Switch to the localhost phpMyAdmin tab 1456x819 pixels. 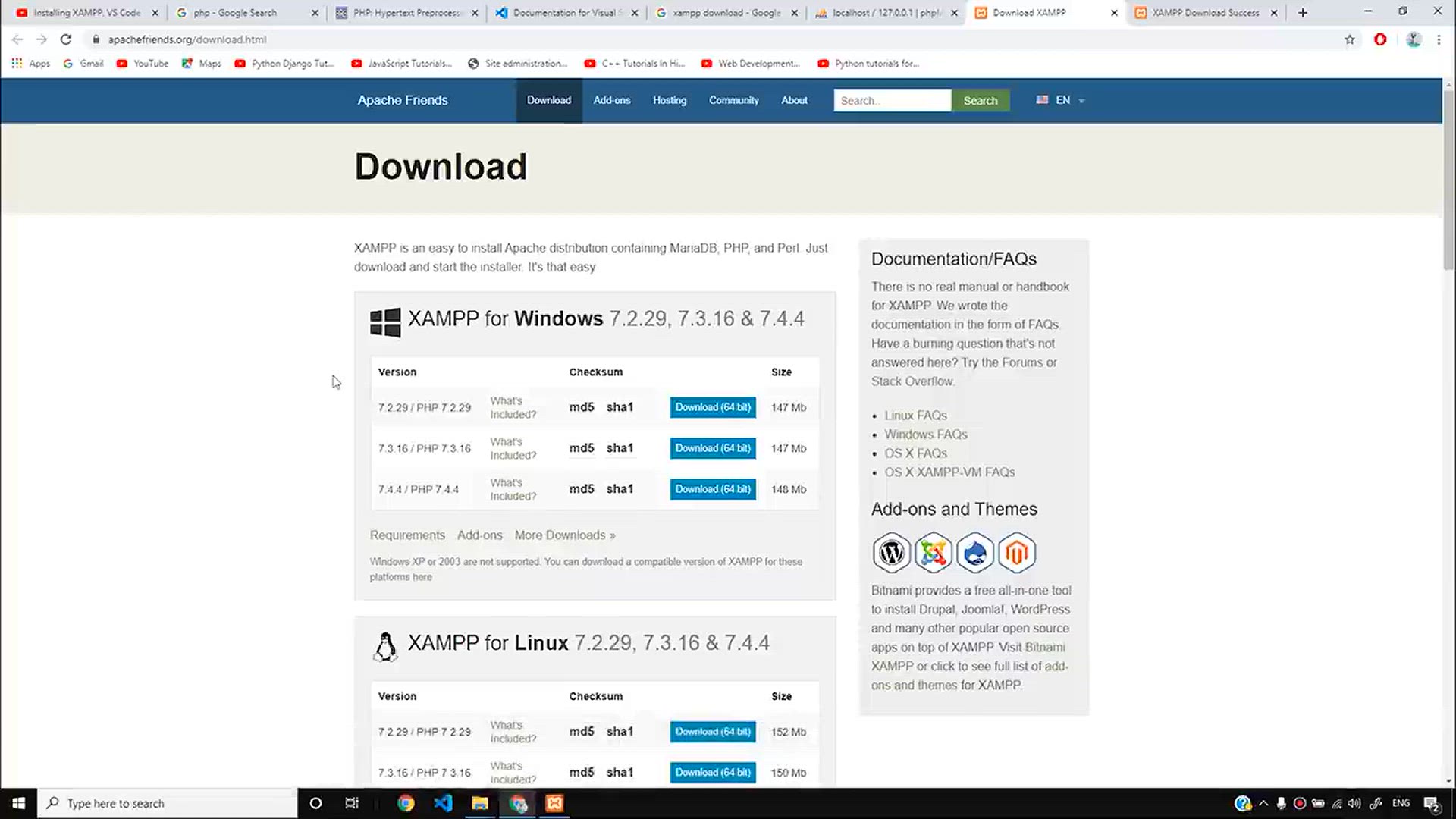pos(886,13)
